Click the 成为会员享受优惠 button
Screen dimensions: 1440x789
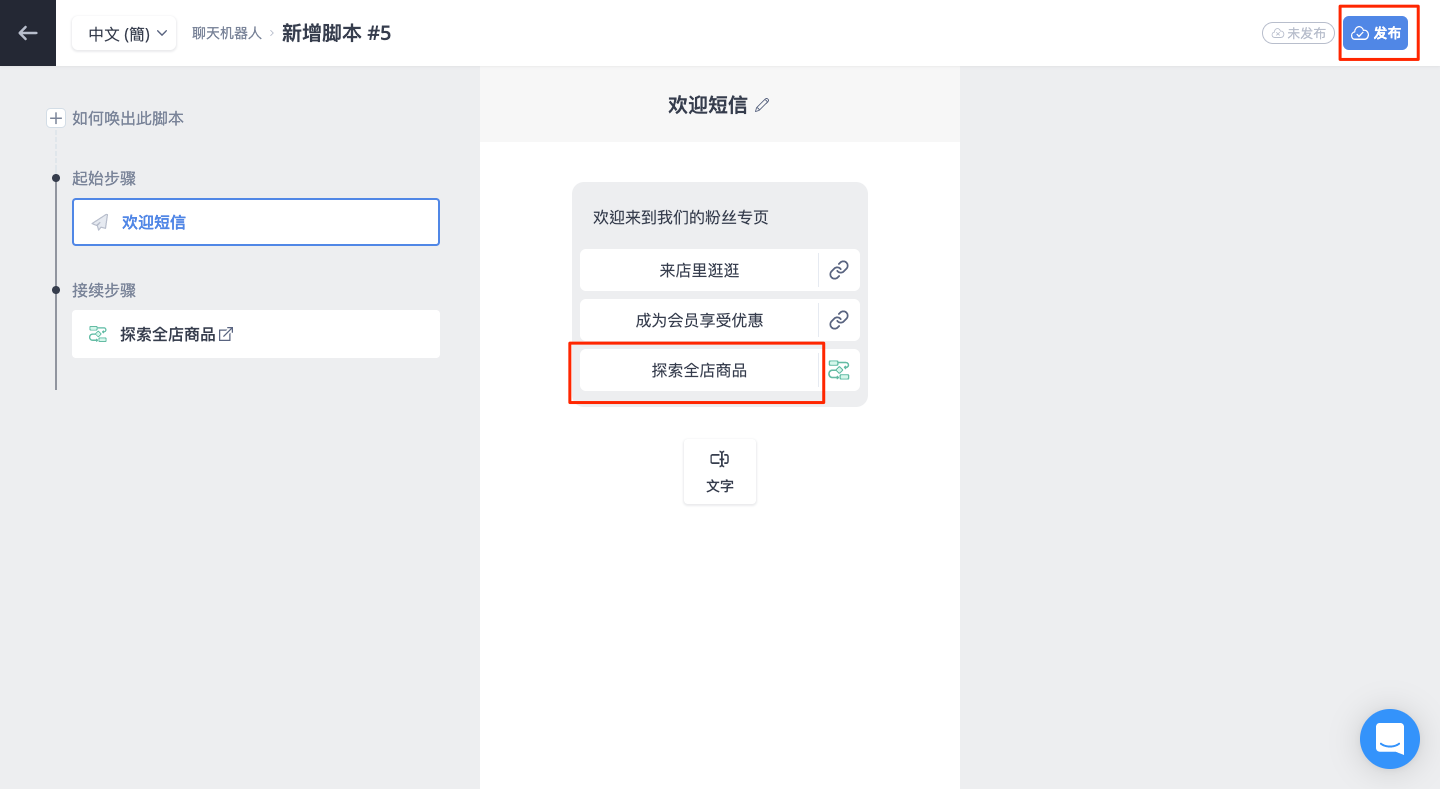tap(699, 320)
